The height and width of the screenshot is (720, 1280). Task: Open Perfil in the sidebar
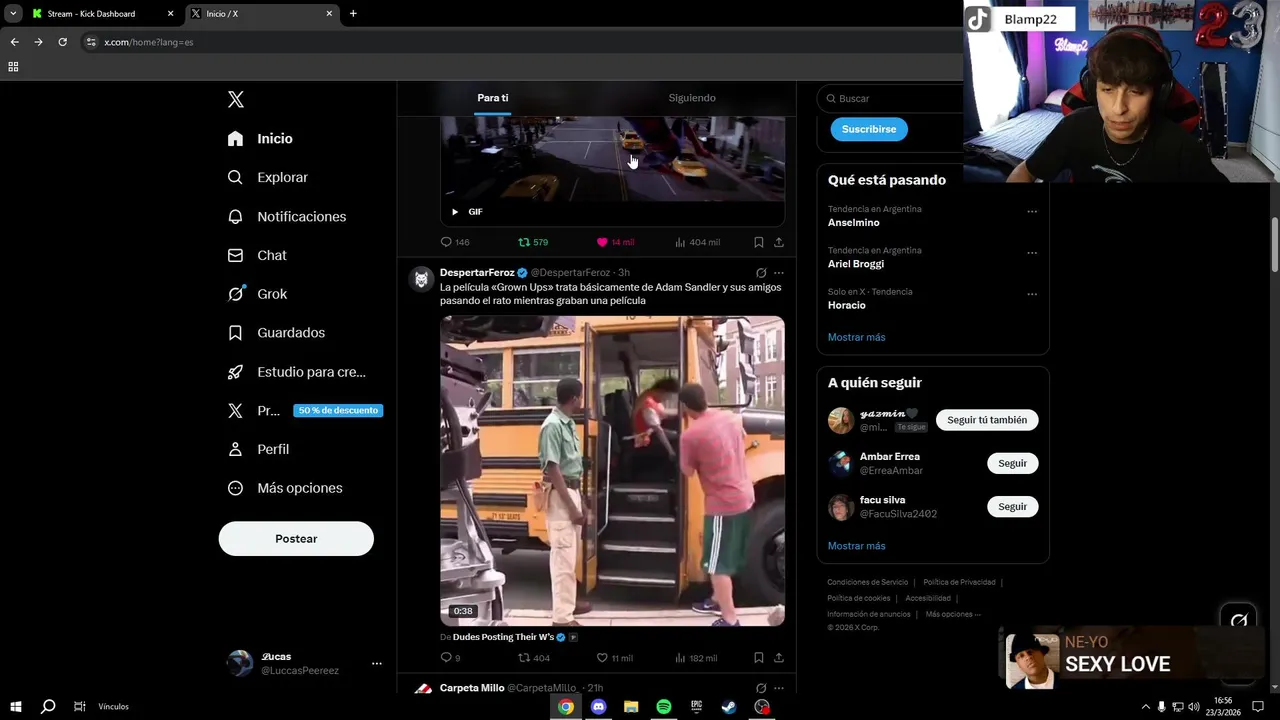[x=258, y=449]
